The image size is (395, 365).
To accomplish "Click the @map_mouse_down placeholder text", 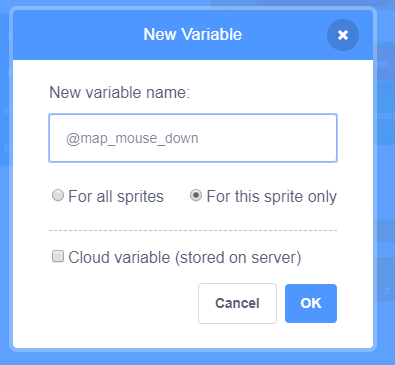I will pos(132,138).
